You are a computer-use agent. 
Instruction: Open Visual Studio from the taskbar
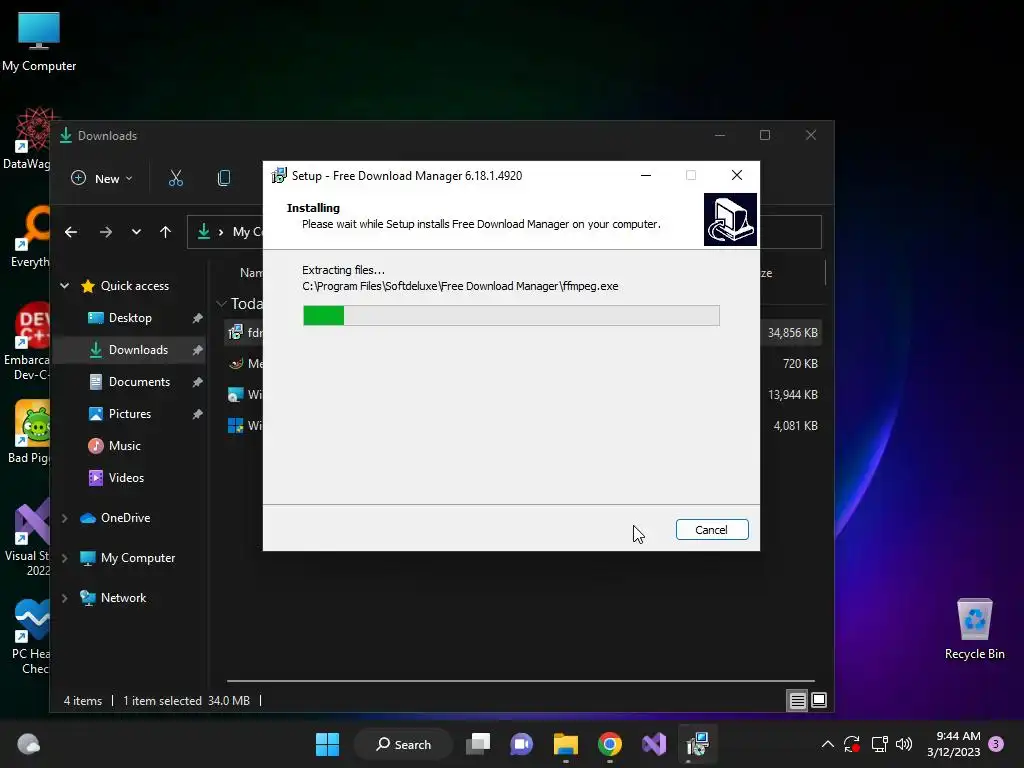tap(654, 744)
